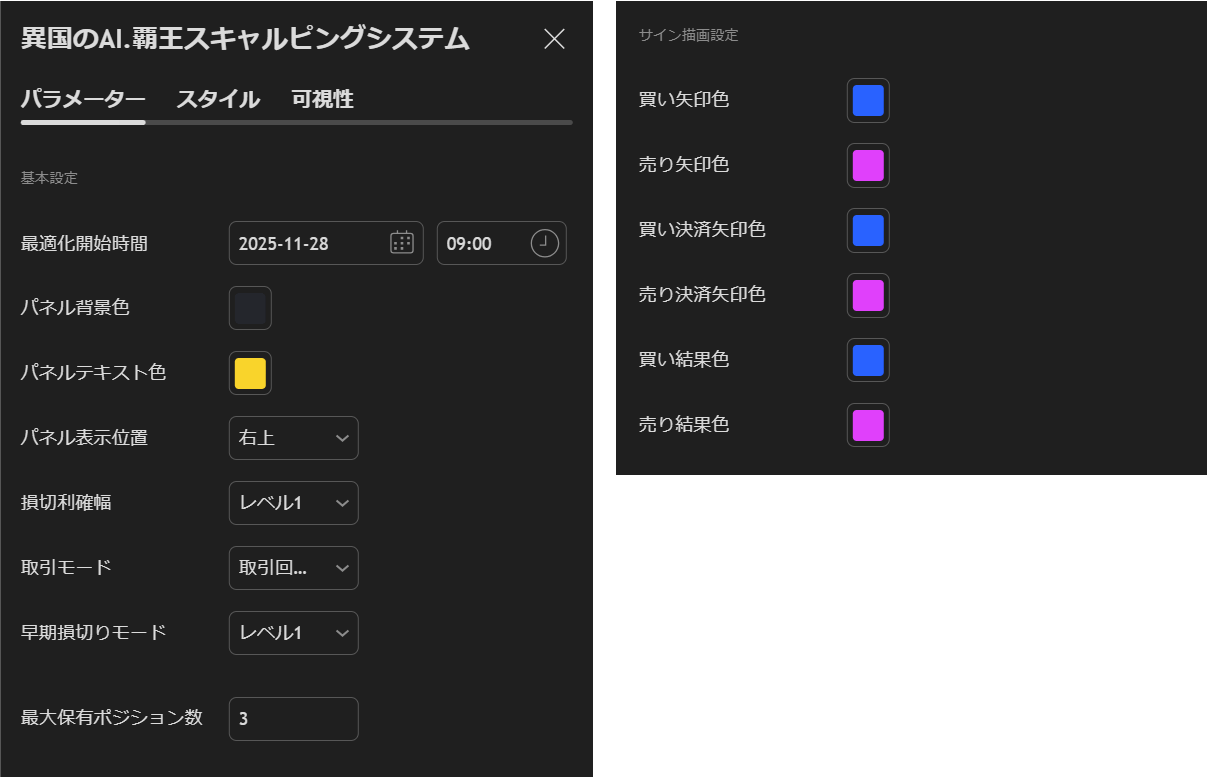Viewport: 1208px width, 777px height.
Task: Click the 2025-11-28 date field
Action: point(300,242)
